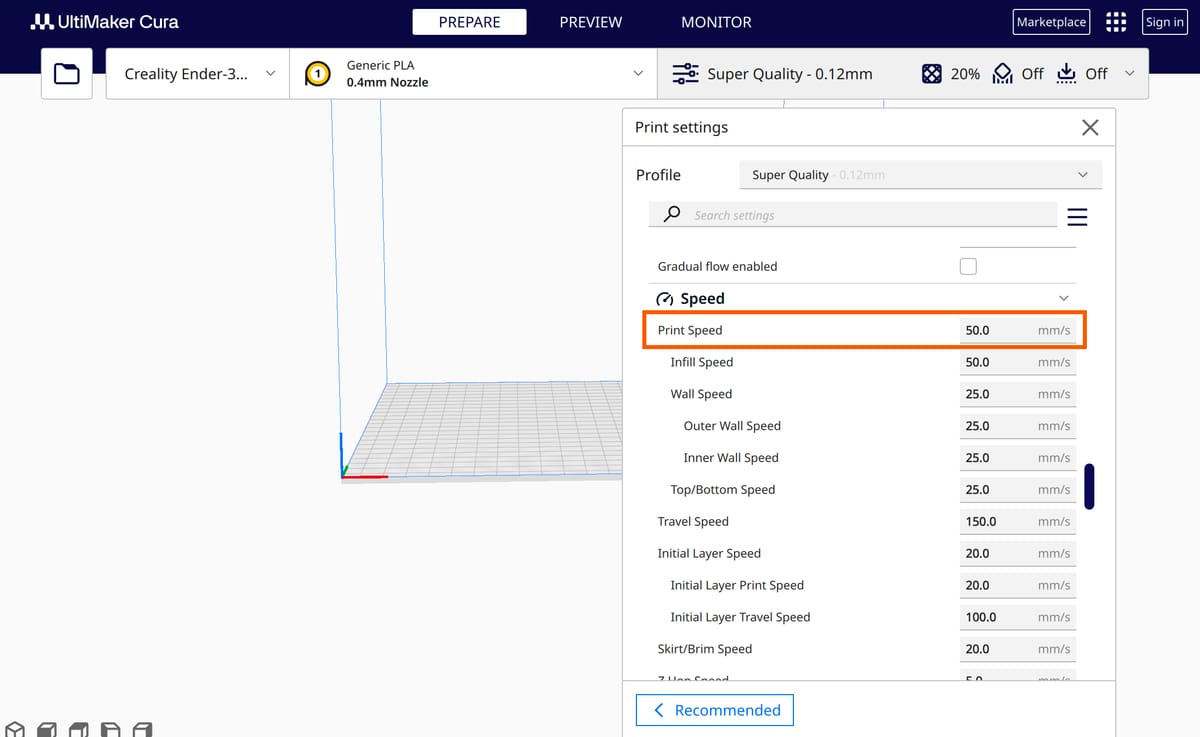1200x737 pixels.
Task: Open the Creality Ender-3 printer selector
Action: click(x=198, y=73)
